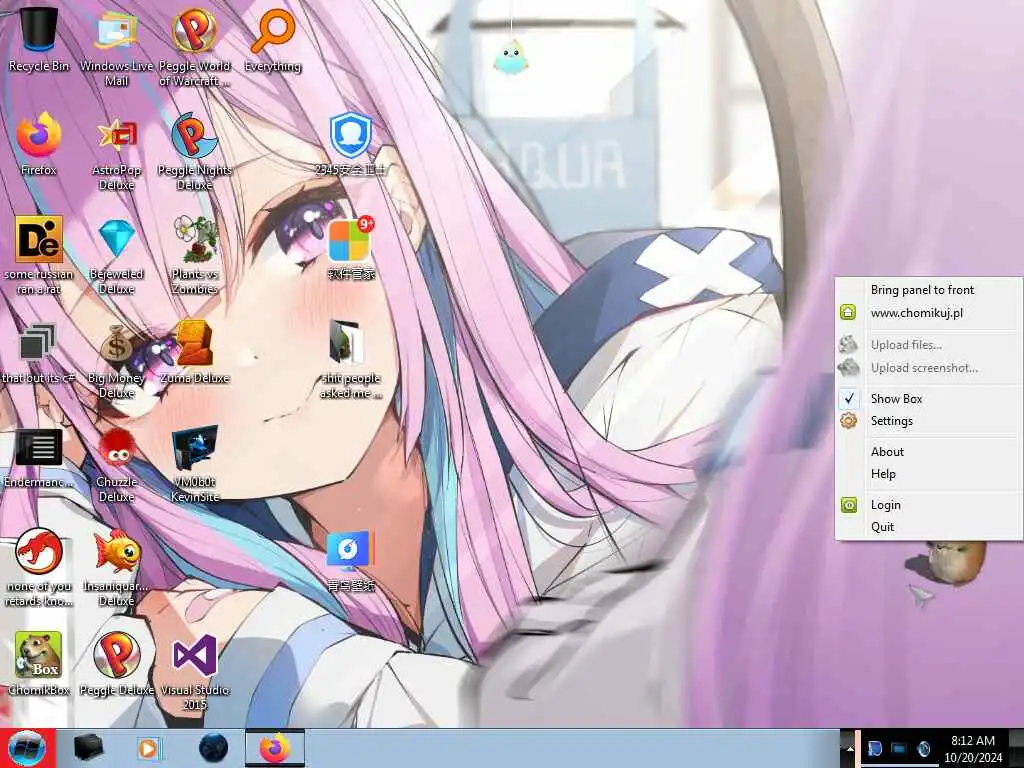Image resolution: width=1024 pixels, height=768 pixels.
Task: Open the network tray icon
Action: tap(899, 748)
